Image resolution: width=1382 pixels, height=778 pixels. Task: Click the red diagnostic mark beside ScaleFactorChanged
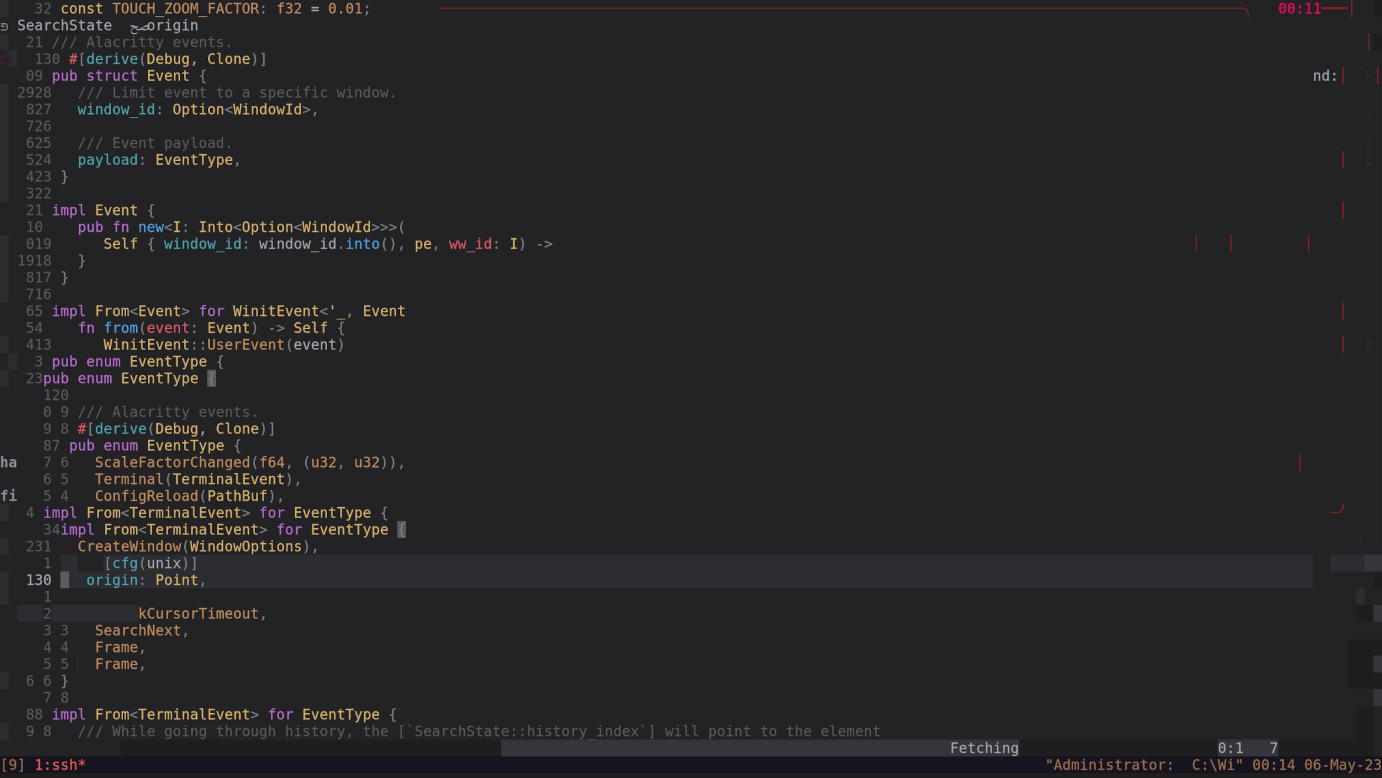[x=1299, y=462]
